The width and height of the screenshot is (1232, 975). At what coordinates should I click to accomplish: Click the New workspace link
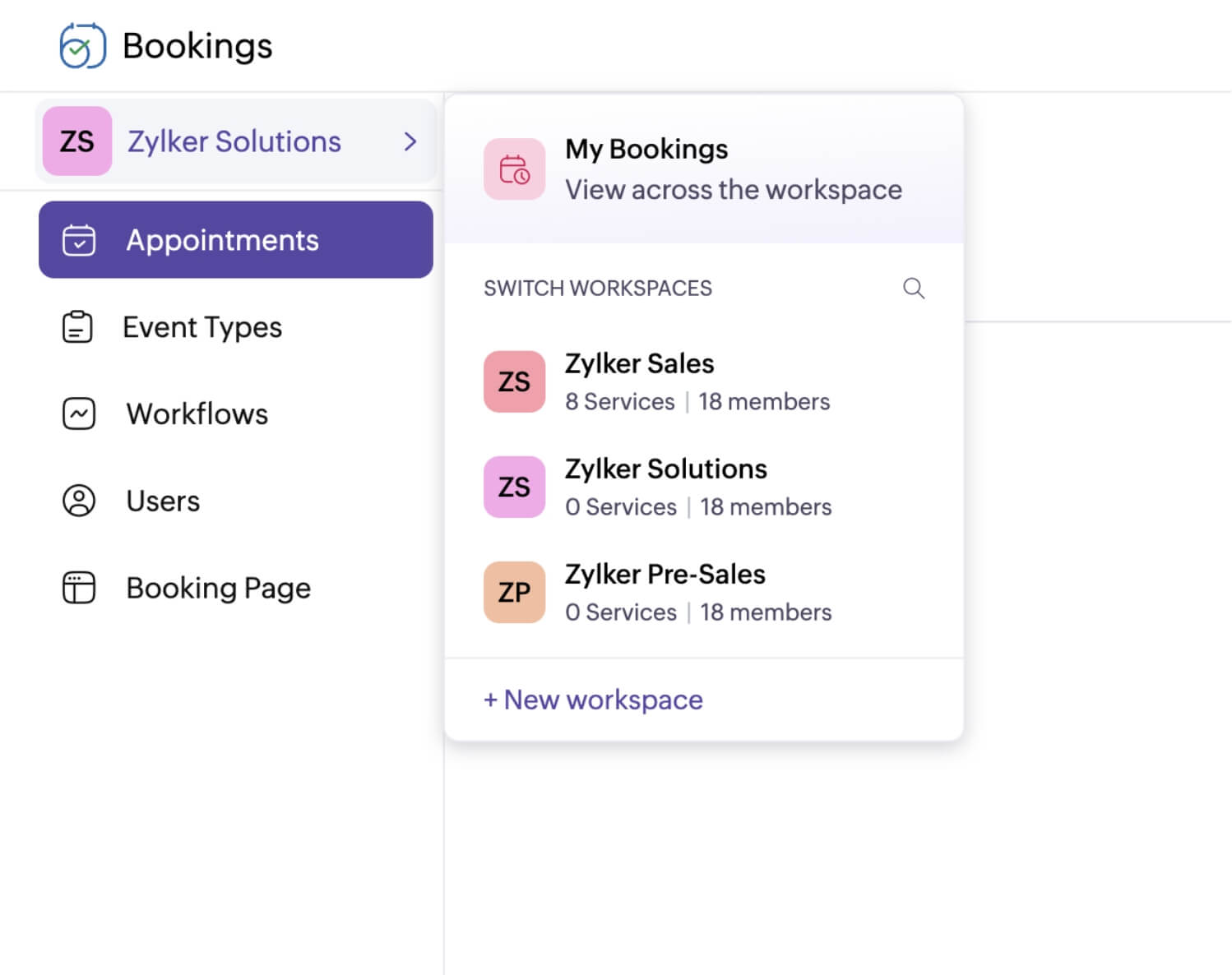click(593, 700)
